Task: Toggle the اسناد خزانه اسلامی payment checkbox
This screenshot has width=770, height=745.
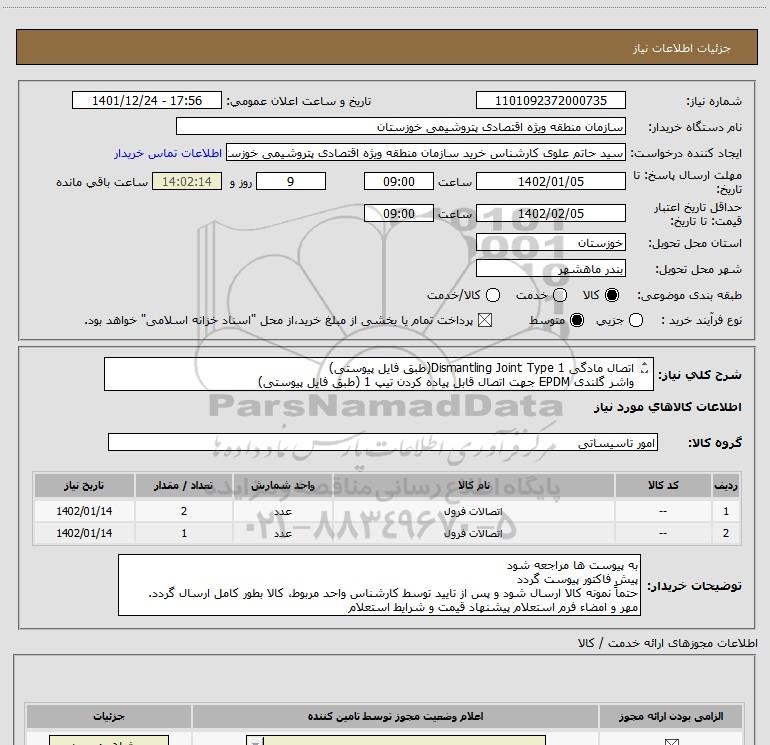Action: (485, 320)
